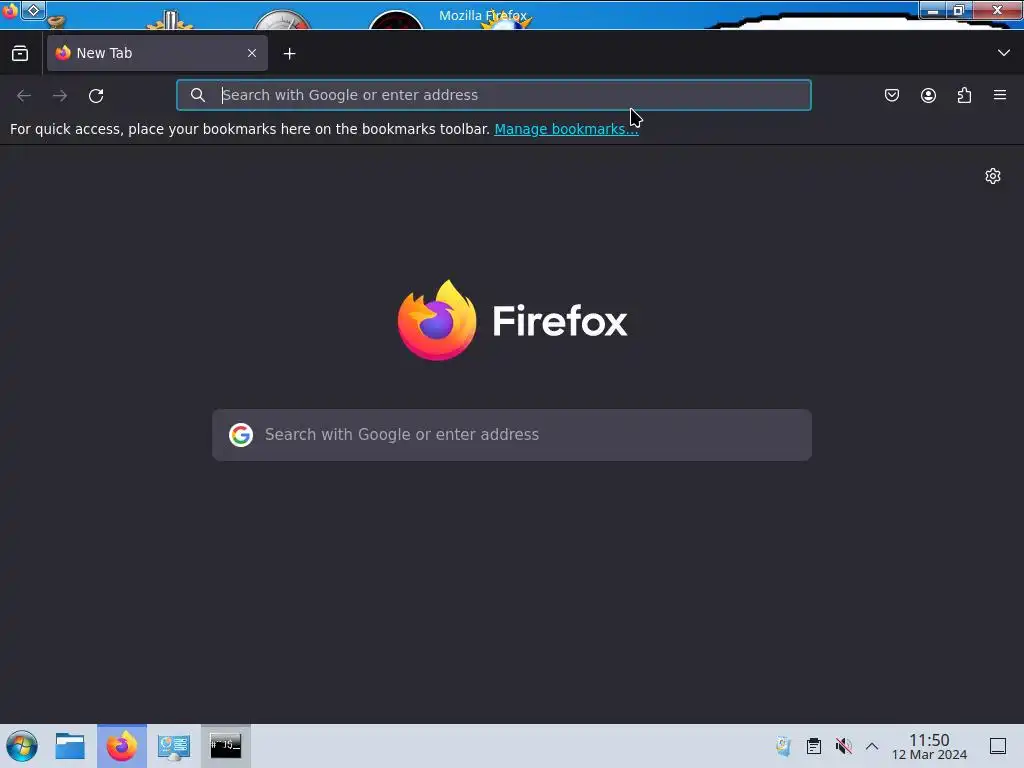
Task: Focus the central Google search box
Action: click(512, 435)
